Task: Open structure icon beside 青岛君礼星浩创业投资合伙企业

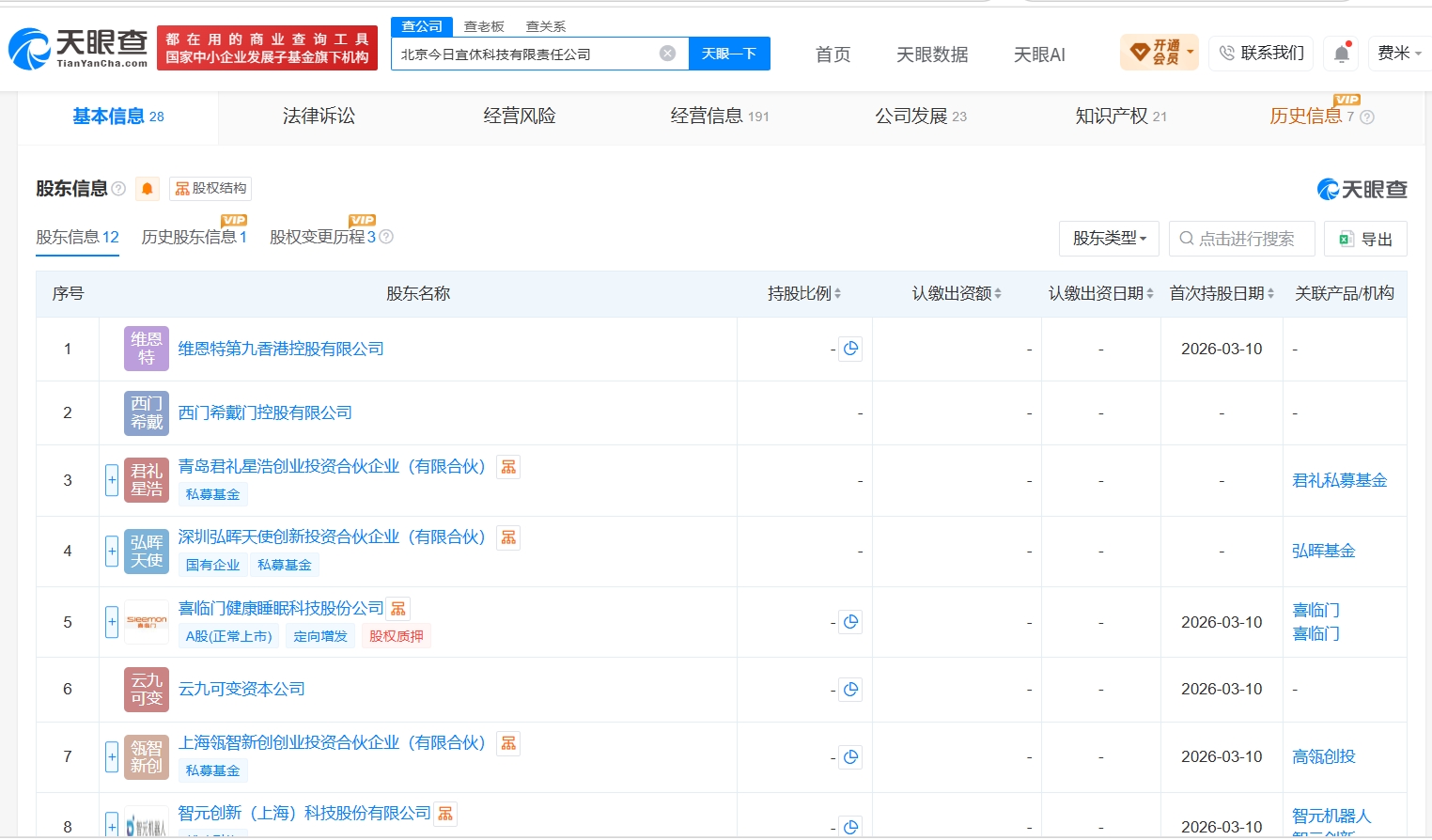Action: point(508,467)
